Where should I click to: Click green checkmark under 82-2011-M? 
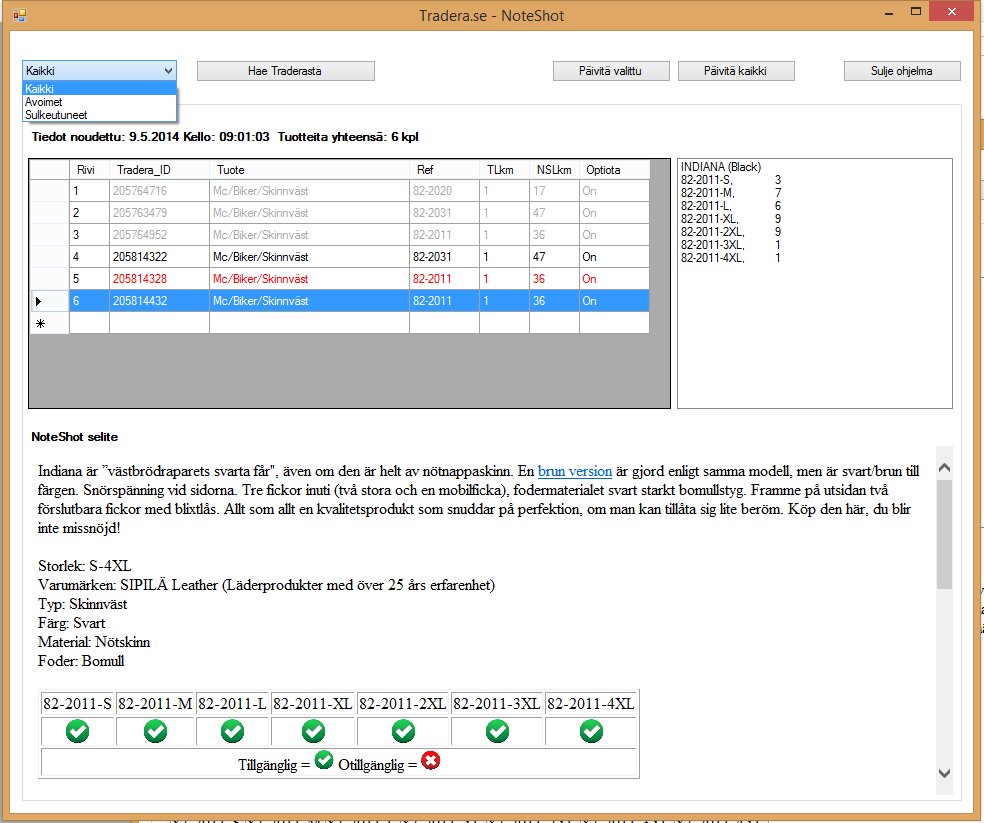[x=155, y=731]
